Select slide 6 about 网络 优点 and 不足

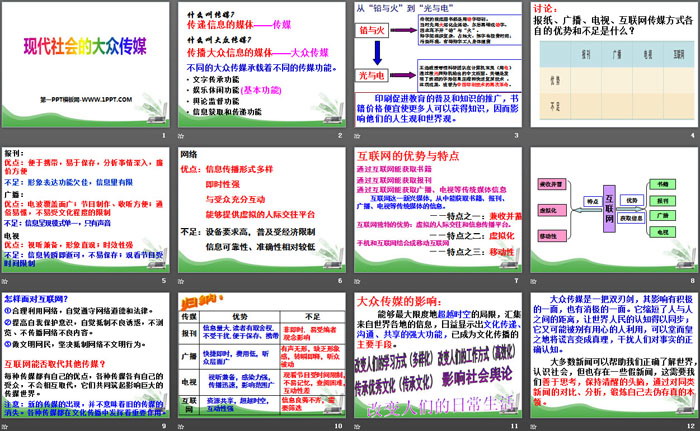tap(262, 210)
